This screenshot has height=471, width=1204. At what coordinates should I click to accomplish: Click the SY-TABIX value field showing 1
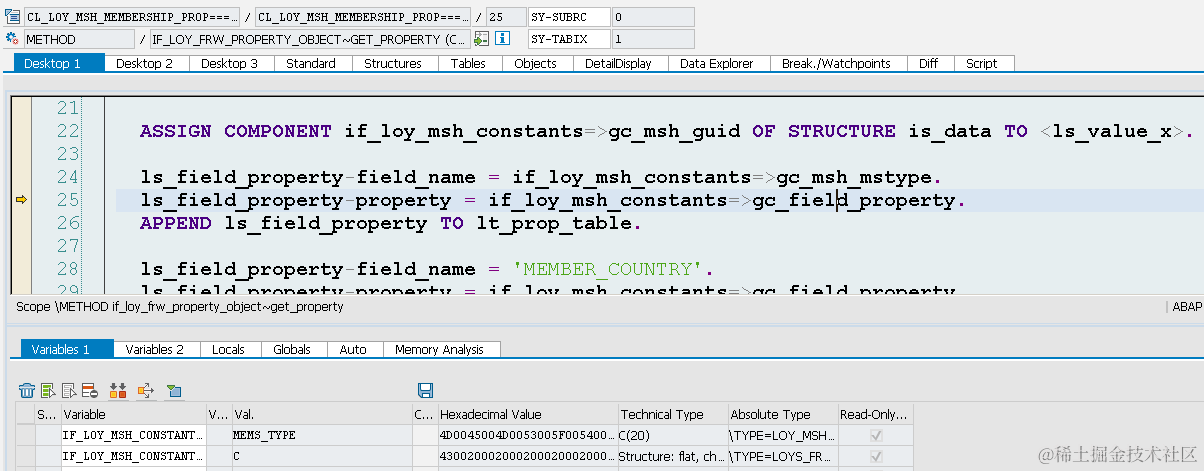(652, 39)
